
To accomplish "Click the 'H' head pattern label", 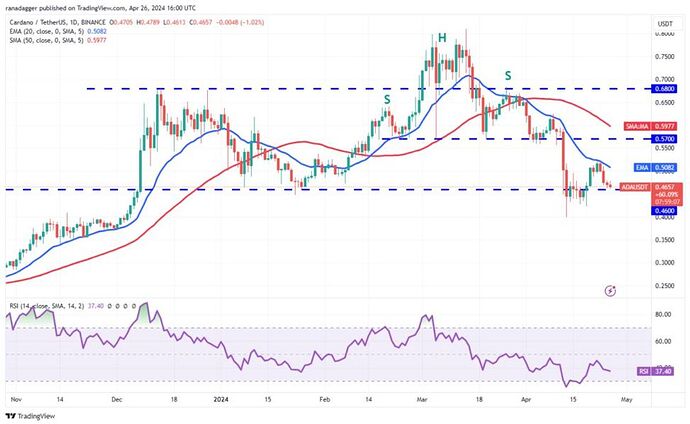I will tap(442, 38).
